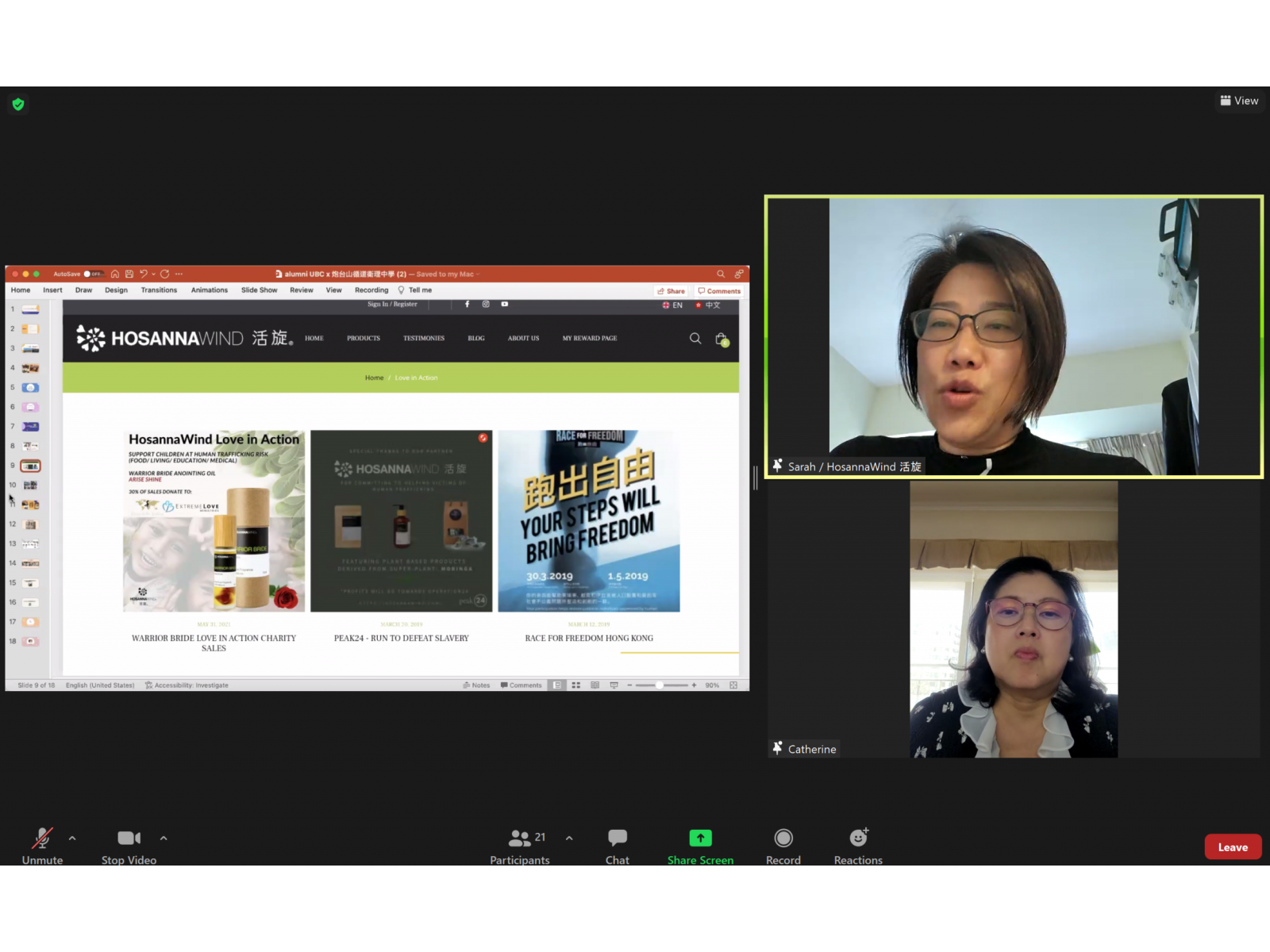
Task: Open the Slide Show ribbon tab
Action: coord(259,290)
